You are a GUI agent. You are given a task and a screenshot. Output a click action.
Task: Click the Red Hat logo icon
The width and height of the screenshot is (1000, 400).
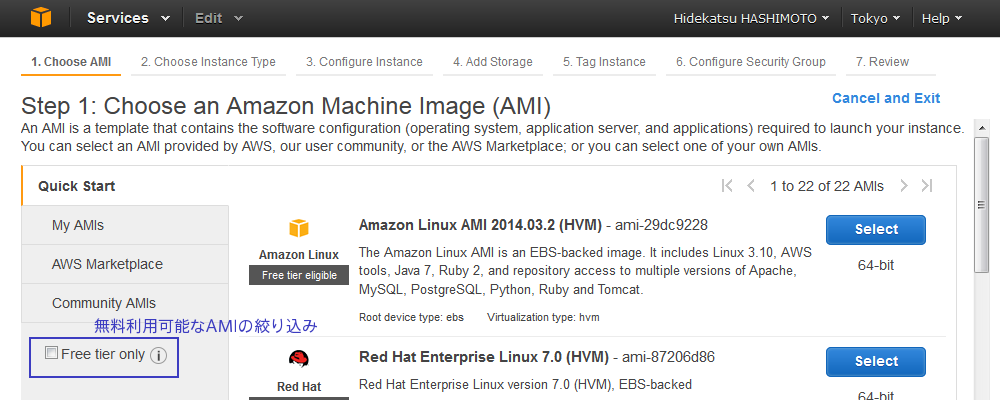pyautogui.click(x=298, y=360)
